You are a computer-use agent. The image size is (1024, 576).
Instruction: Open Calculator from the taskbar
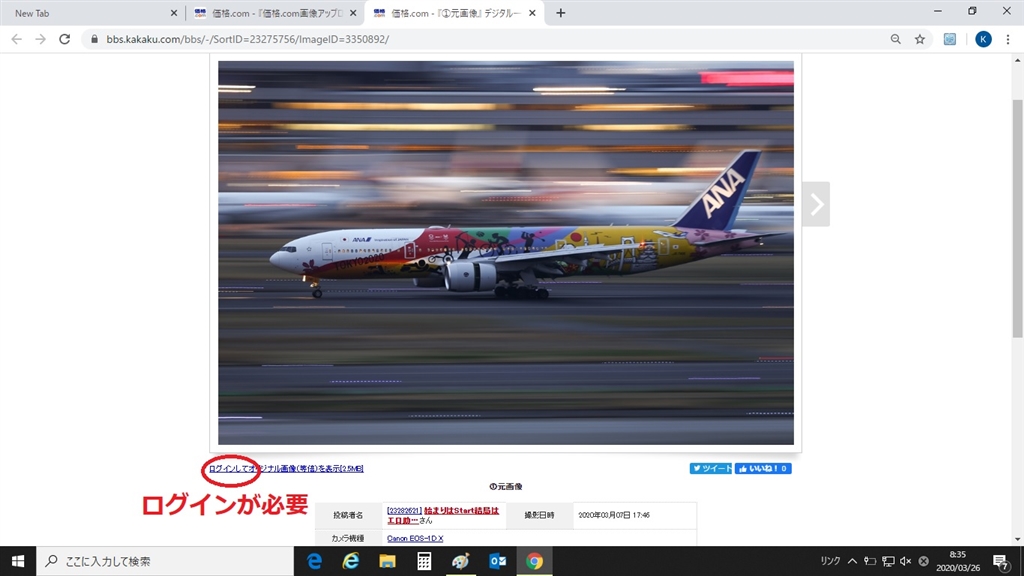(x=424, y=561)
